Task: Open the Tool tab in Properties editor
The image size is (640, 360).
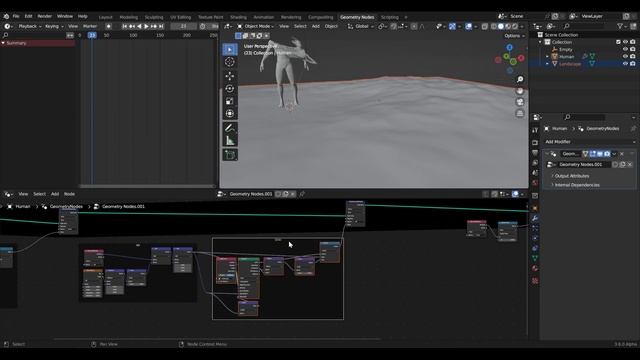Action: 535,130
